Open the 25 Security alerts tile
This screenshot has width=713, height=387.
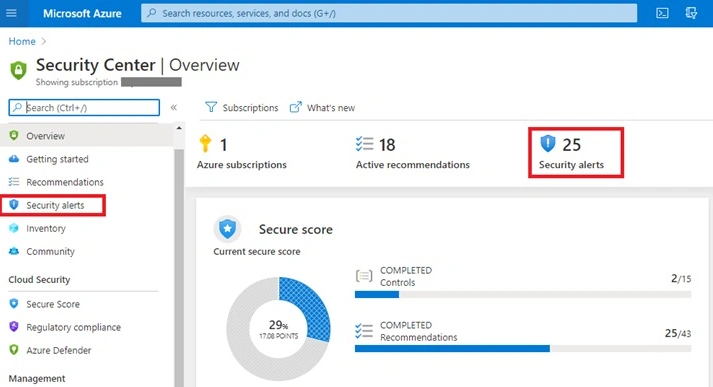(576, 152)
